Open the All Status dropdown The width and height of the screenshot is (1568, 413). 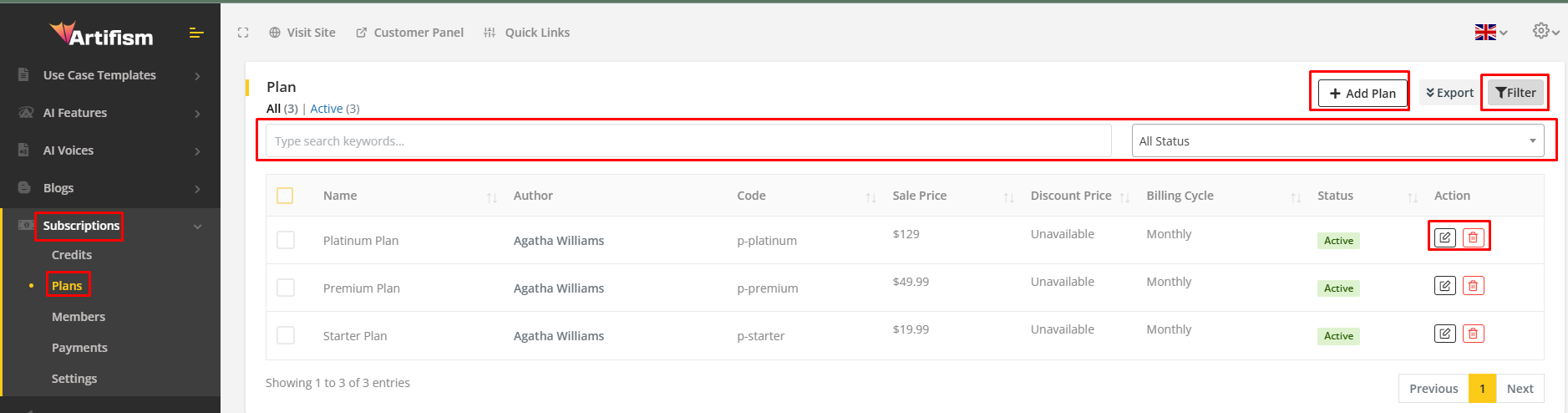point(1337,141)
